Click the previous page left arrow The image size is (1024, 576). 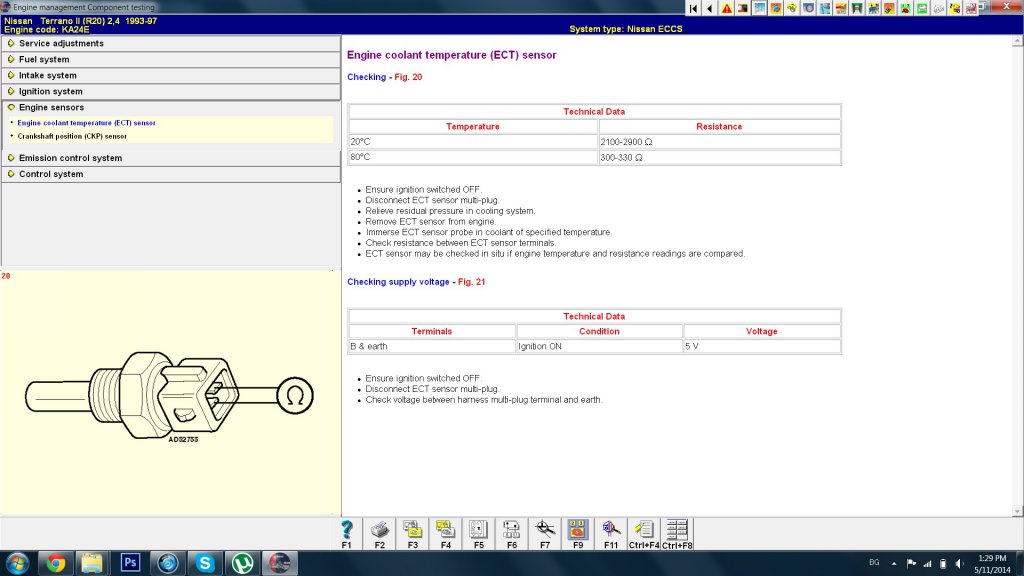710,8
